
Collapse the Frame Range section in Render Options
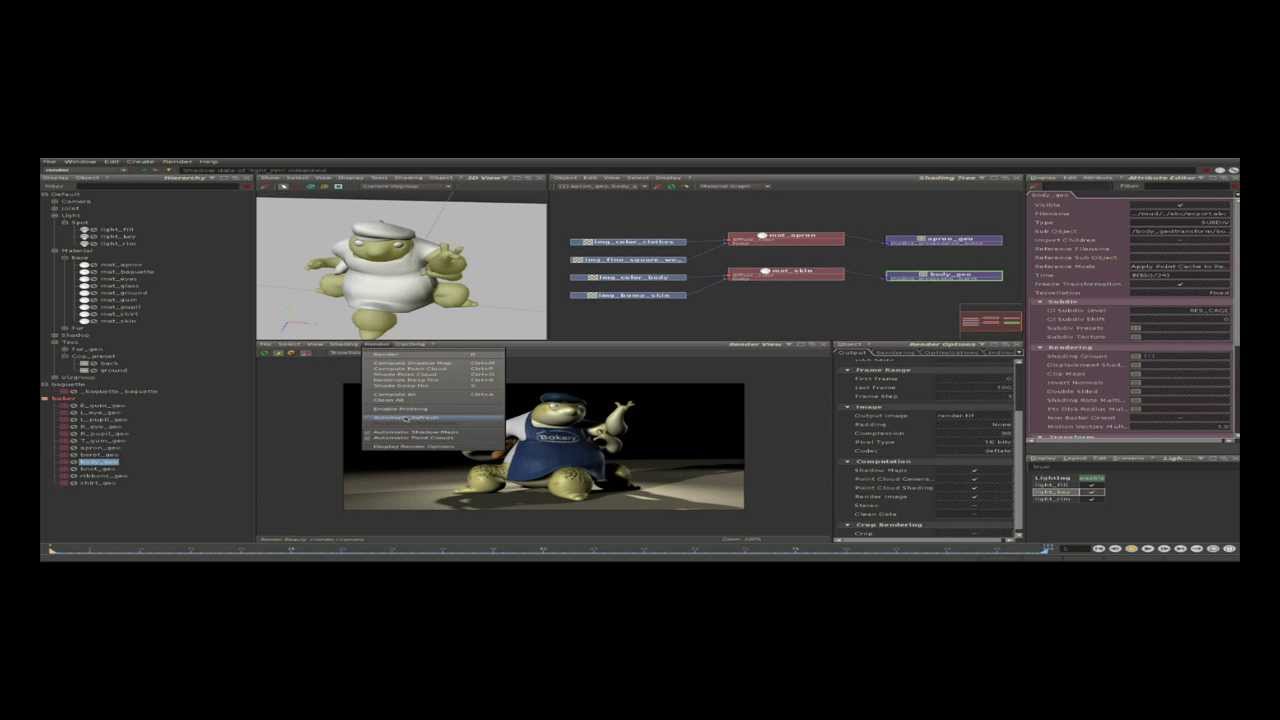coord(847,370)
